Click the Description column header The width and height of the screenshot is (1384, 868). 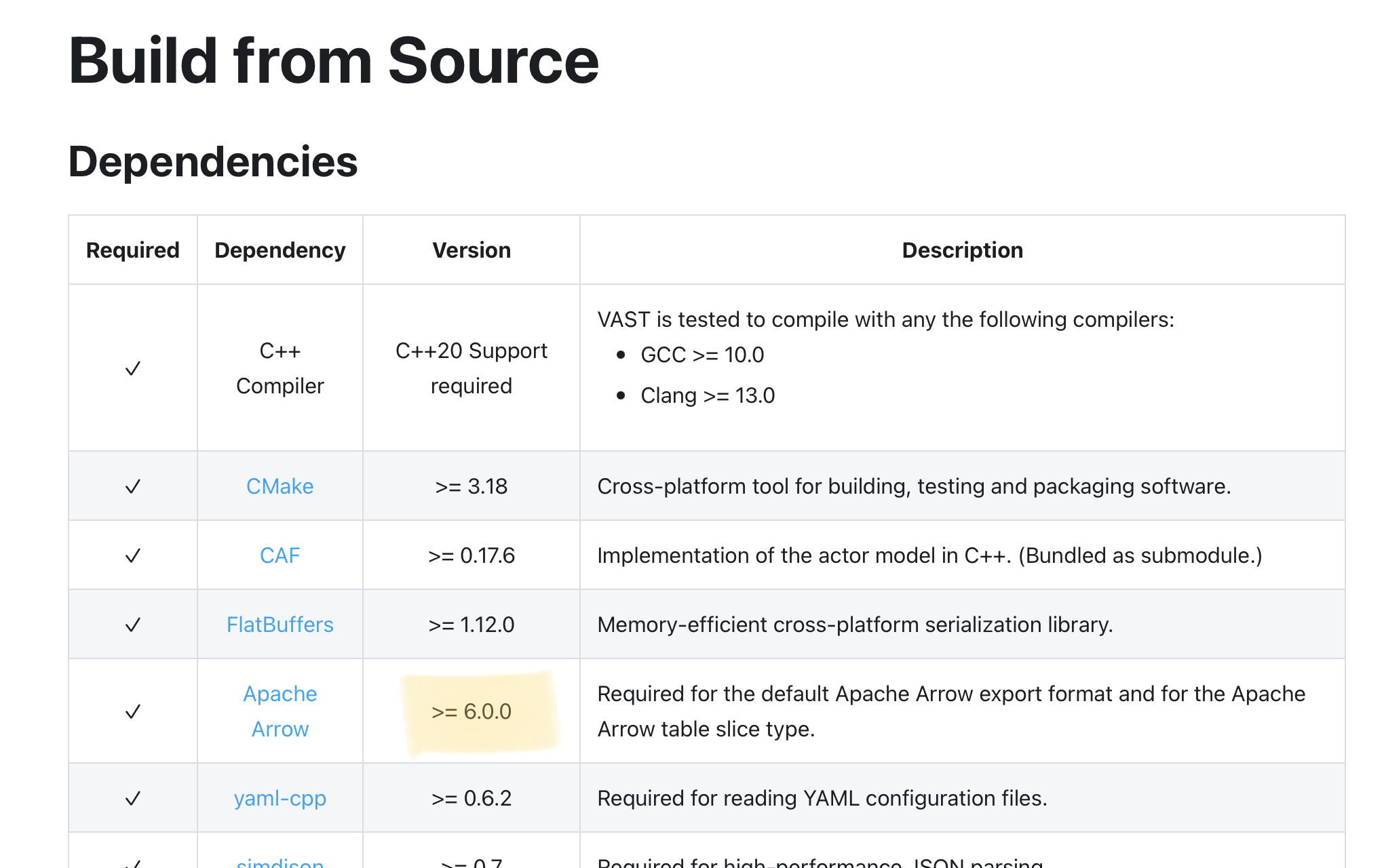pos(962,250)
